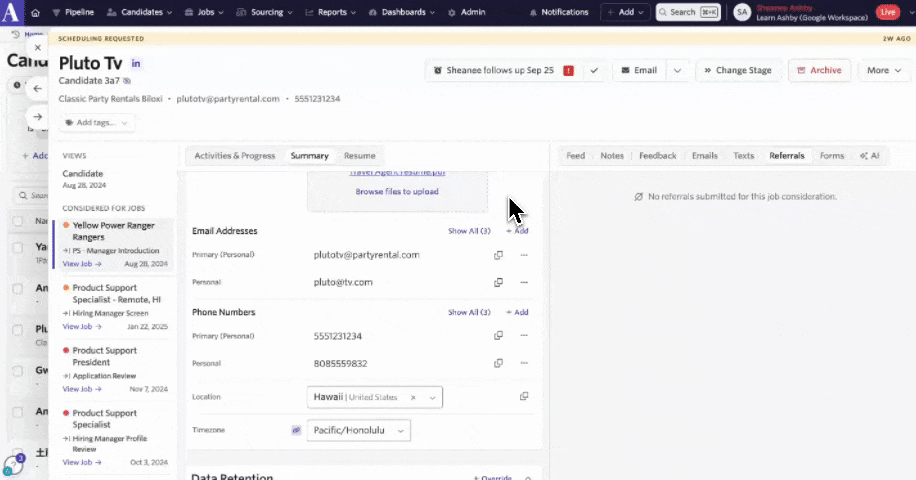Expand the Jobs dropdown in navbar
Viewport: 916px width, 480px height.
click(204, 12)
